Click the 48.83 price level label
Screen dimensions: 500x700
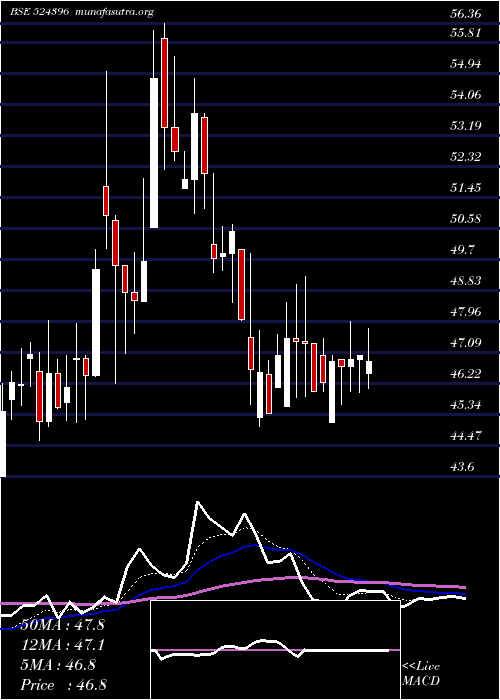(466, 280)
